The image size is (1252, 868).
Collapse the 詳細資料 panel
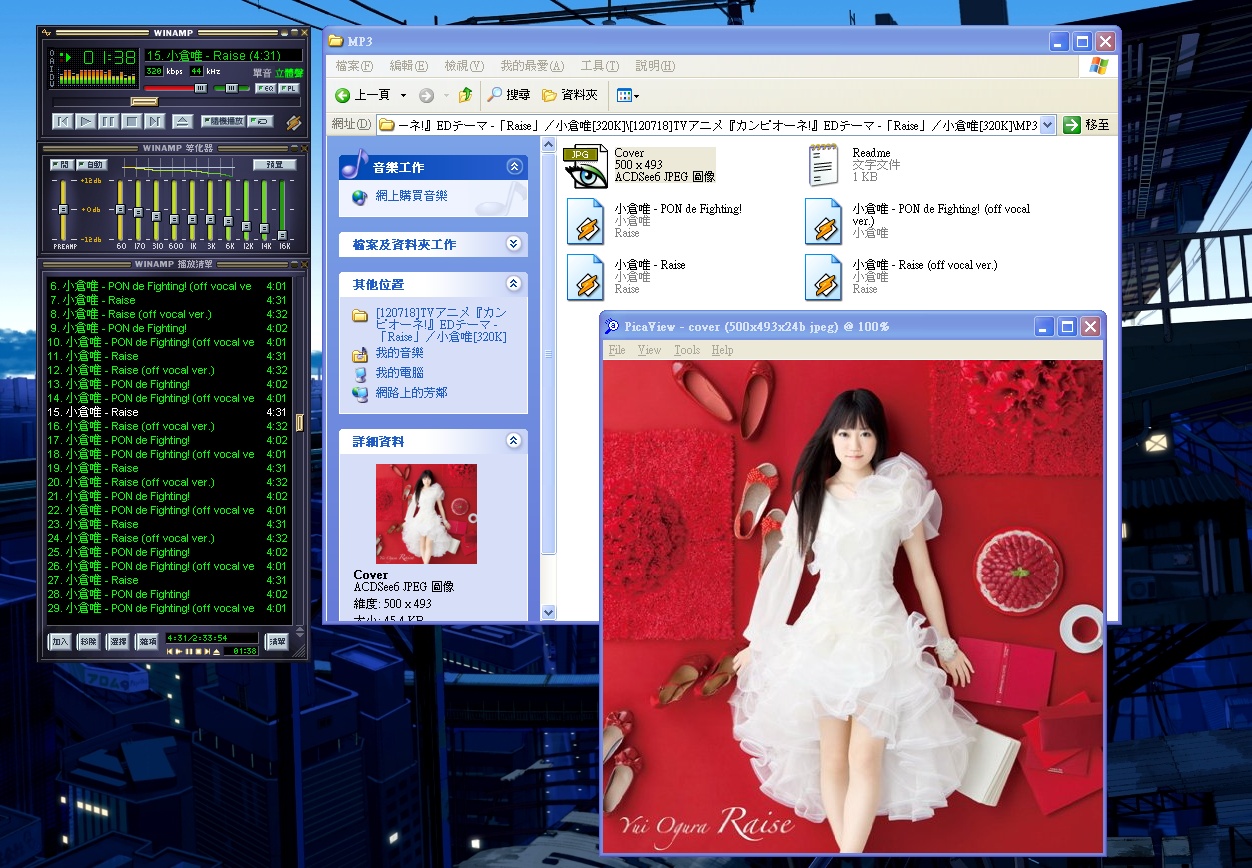[x=514, y=441]
